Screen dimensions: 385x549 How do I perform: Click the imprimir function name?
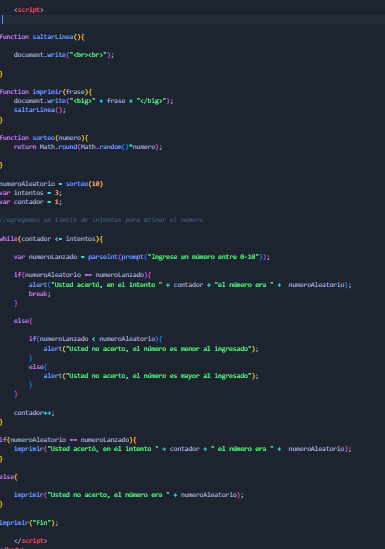click(x=47, y=92)
